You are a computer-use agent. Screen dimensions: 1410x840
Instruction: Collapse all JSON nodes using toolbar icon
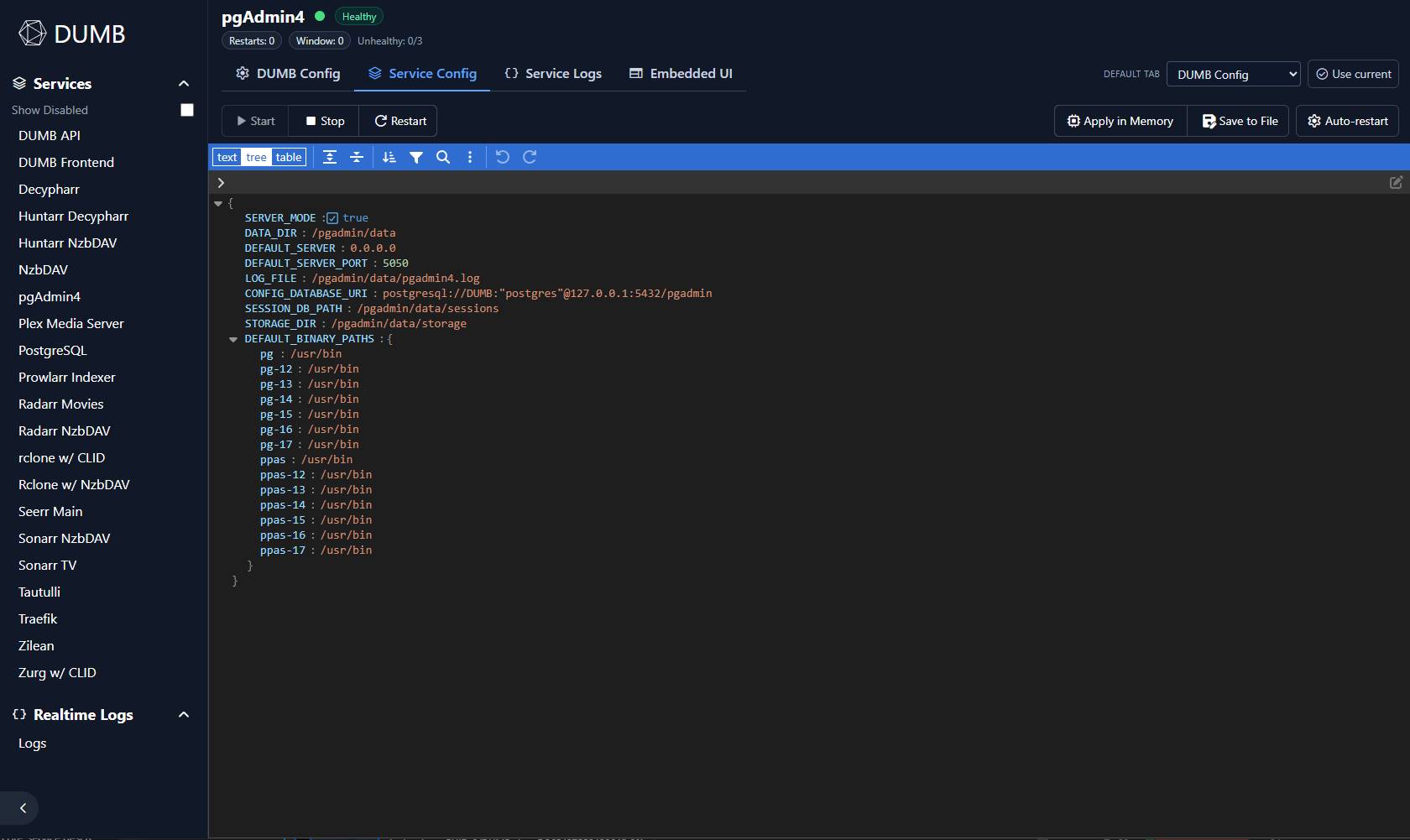coord(357,157)
